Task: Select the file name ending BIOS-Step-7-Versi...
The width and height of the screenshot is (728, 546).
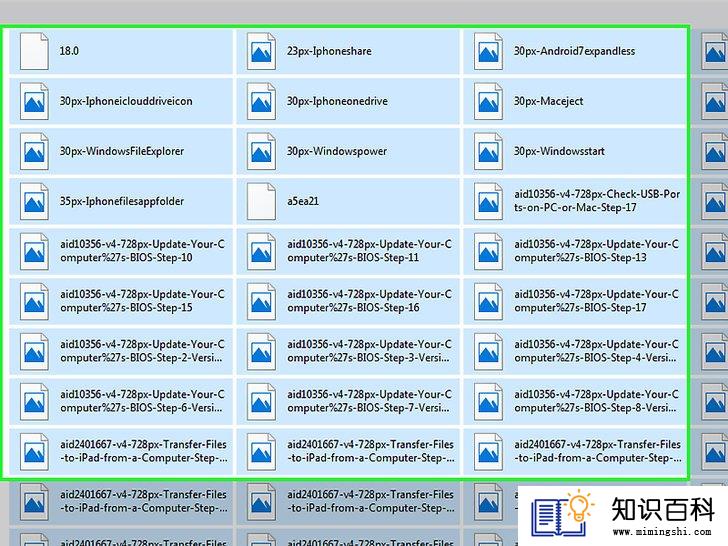Action: pyautogui.click(x=370, y=401)
